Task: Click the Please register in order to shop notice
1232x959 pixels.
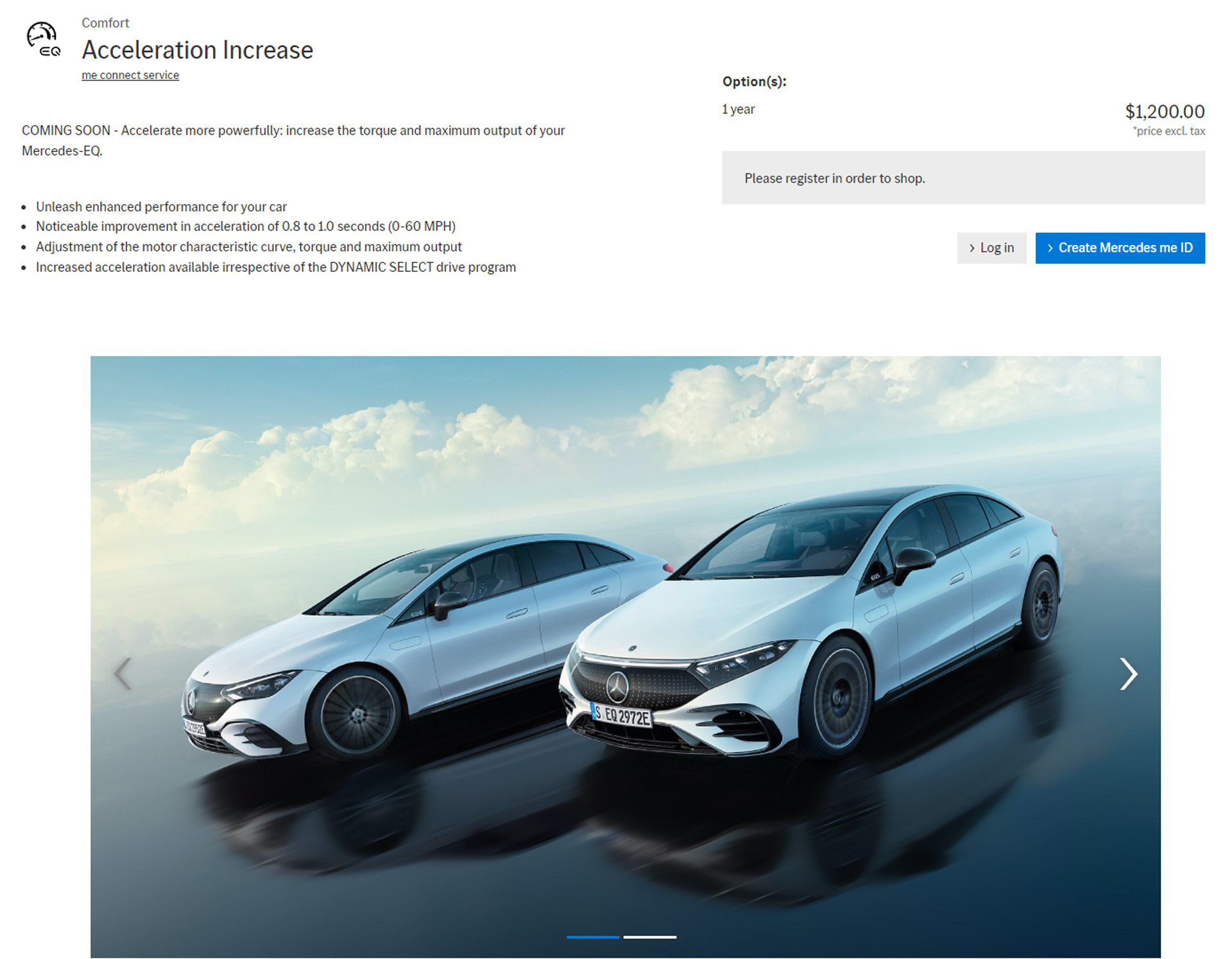Action: [x=963, y=178]
